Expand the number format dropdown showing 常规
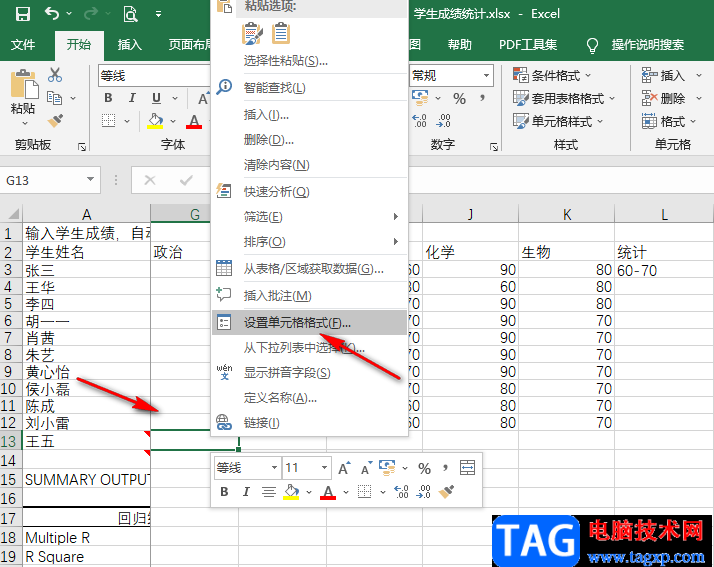 pos(486,75)
